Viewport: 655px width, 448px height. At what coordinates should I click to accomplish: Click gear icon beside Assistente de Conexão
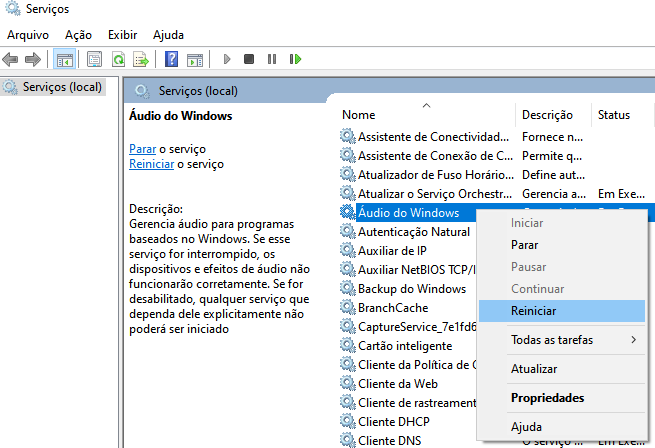[348, 155]
